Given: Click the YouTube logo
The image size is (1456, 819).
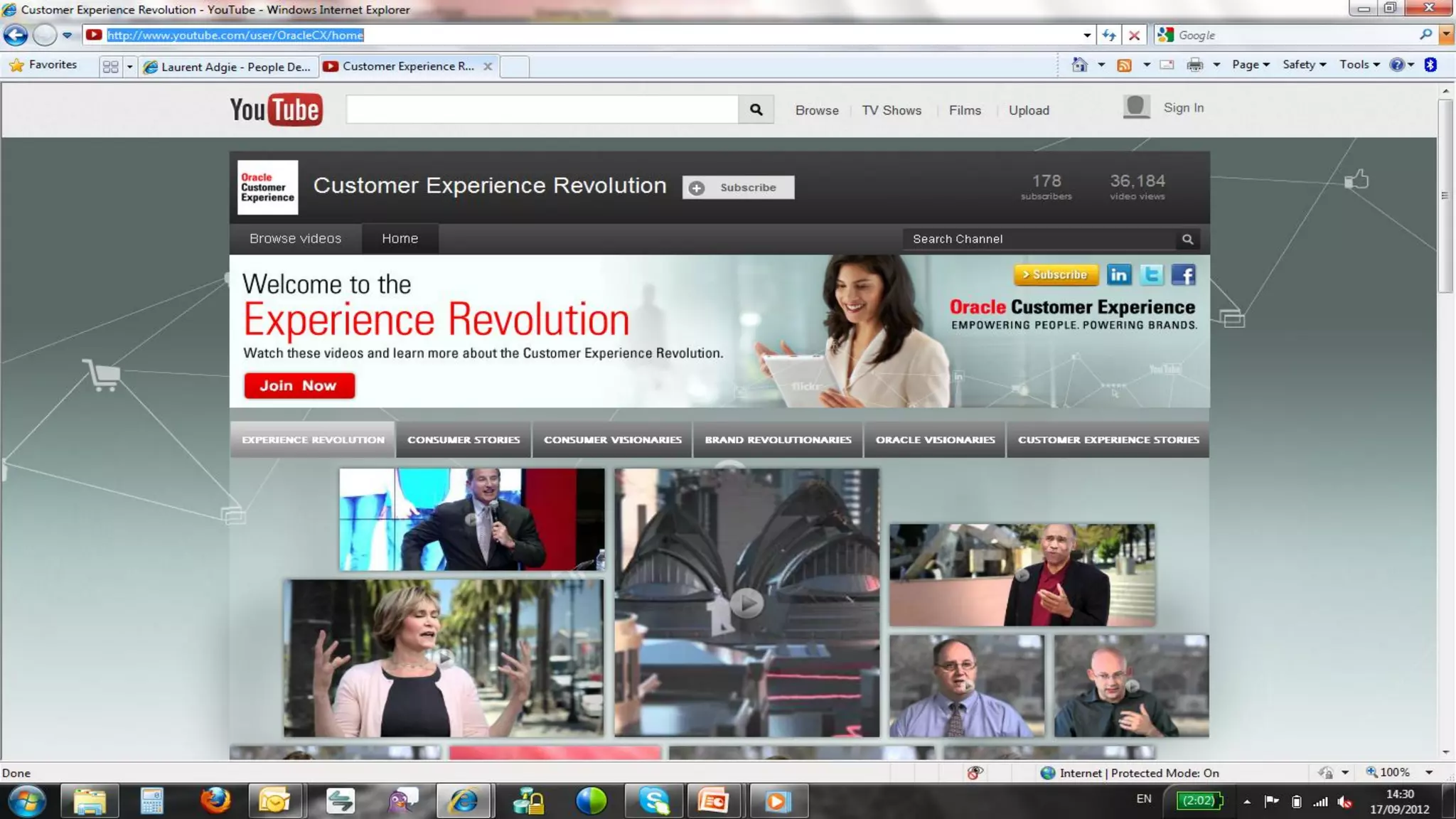Looking at the screenshot, I should pos(276,109).
